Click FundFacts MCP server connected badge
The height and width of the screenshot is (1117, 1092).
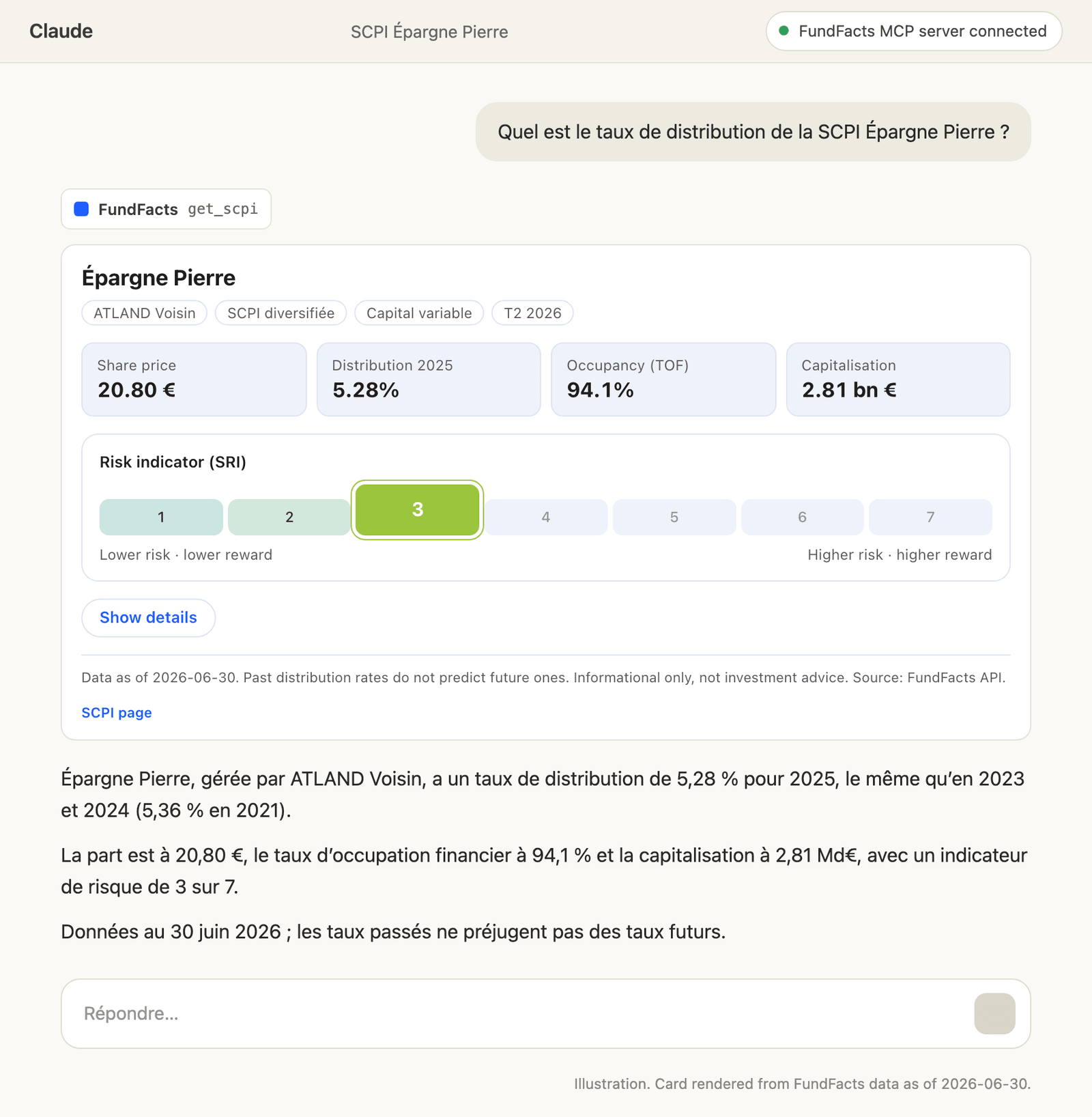pos(914,31)
